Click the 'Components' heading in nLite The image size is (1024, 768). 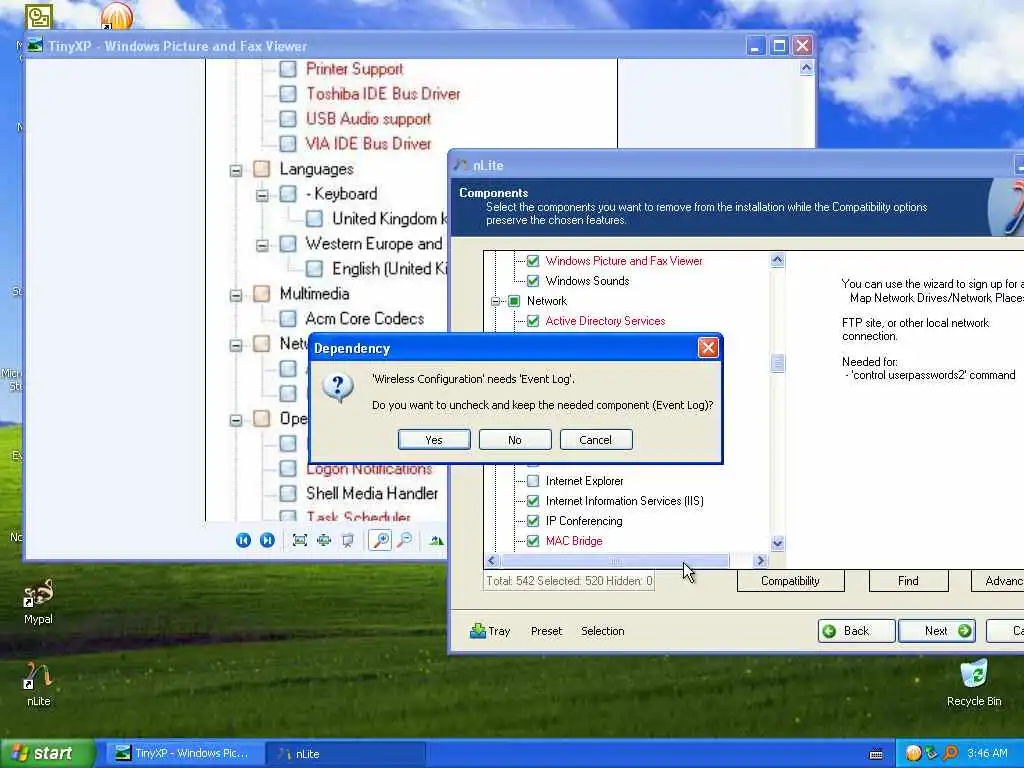[494, 193]
